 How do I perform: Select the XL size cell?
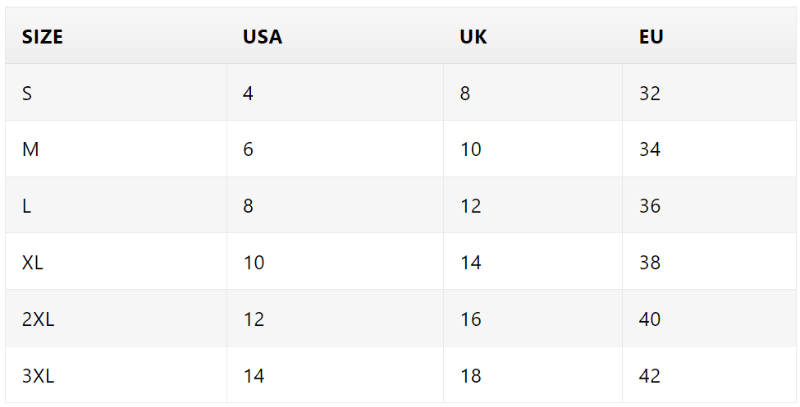pos(33,263)
